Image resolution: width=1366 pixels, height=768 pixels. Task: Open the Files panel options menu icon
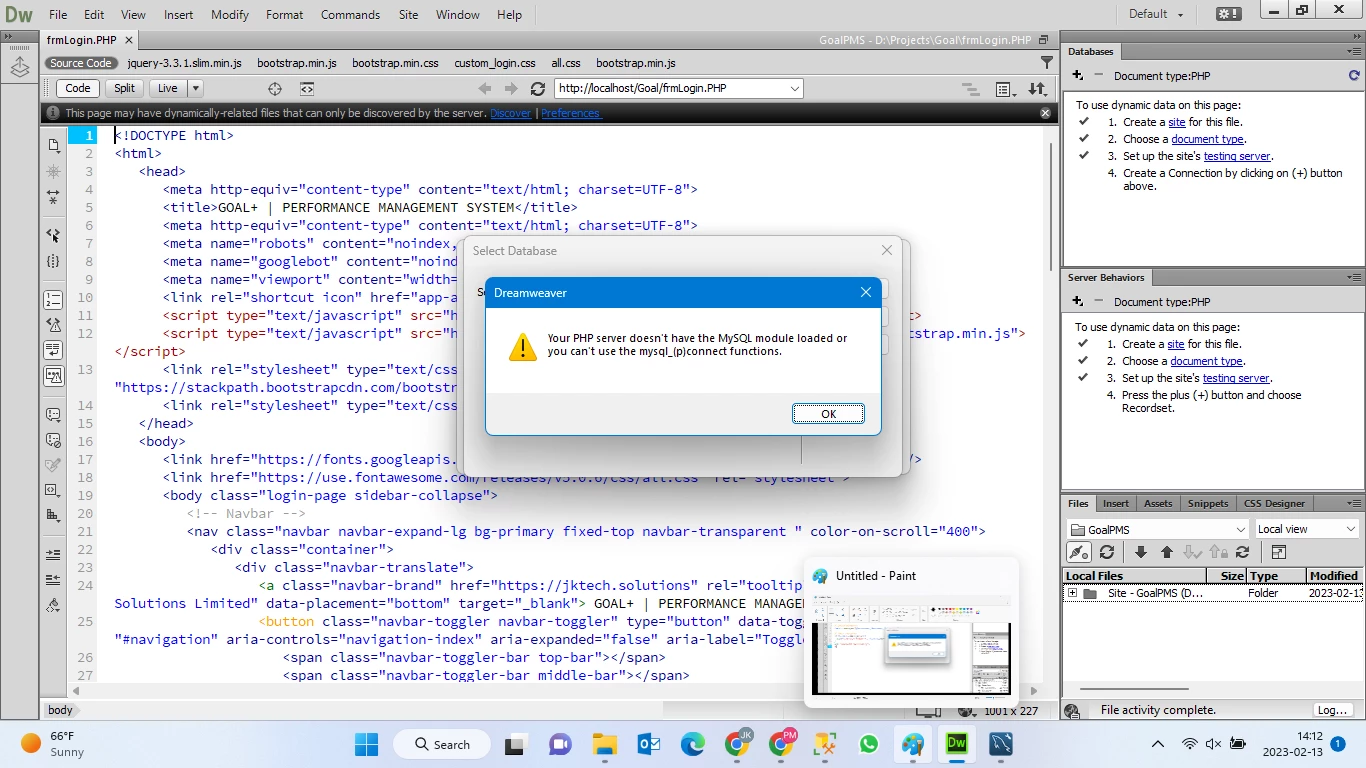point(1354,503)
